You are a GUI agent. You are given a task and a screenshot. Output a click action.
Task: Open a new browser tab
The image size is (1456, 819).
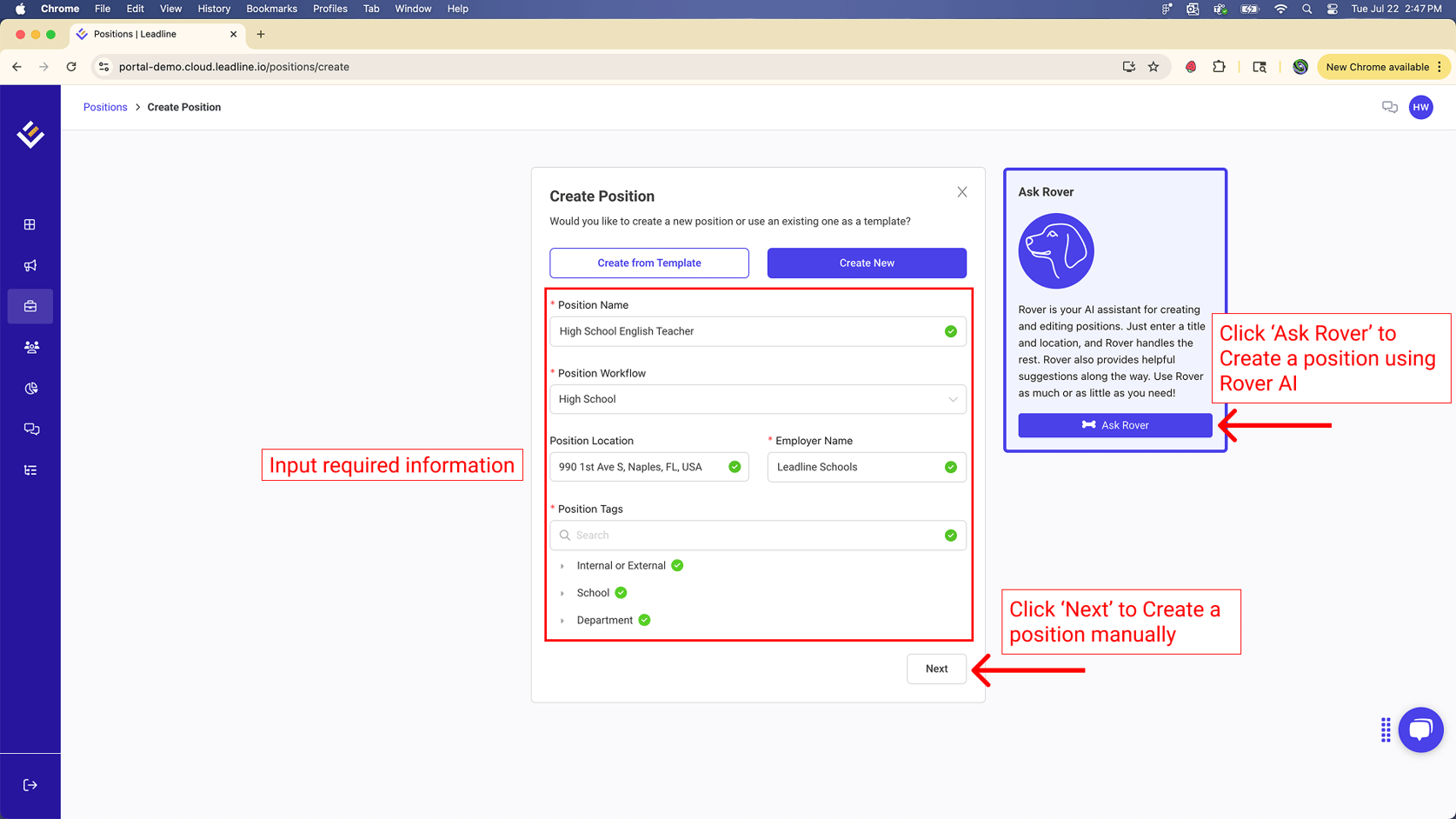[261, 34]
